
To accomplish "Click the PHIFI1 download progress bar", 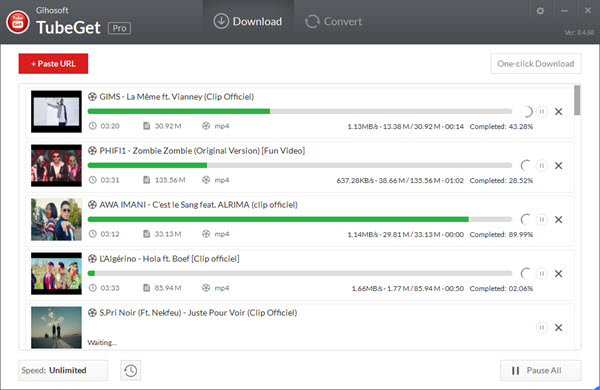I will click(300, 165).
